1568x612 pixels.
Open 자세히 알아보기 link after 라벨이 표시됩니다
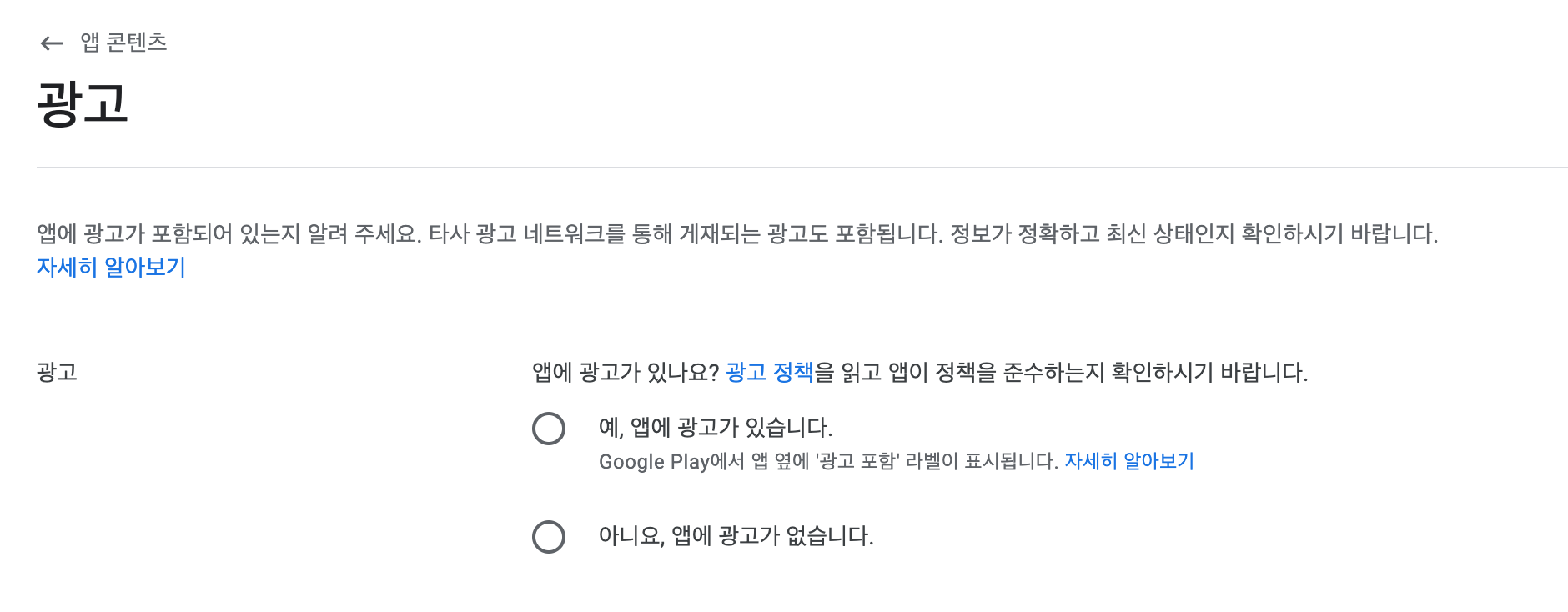(1129, 461)
